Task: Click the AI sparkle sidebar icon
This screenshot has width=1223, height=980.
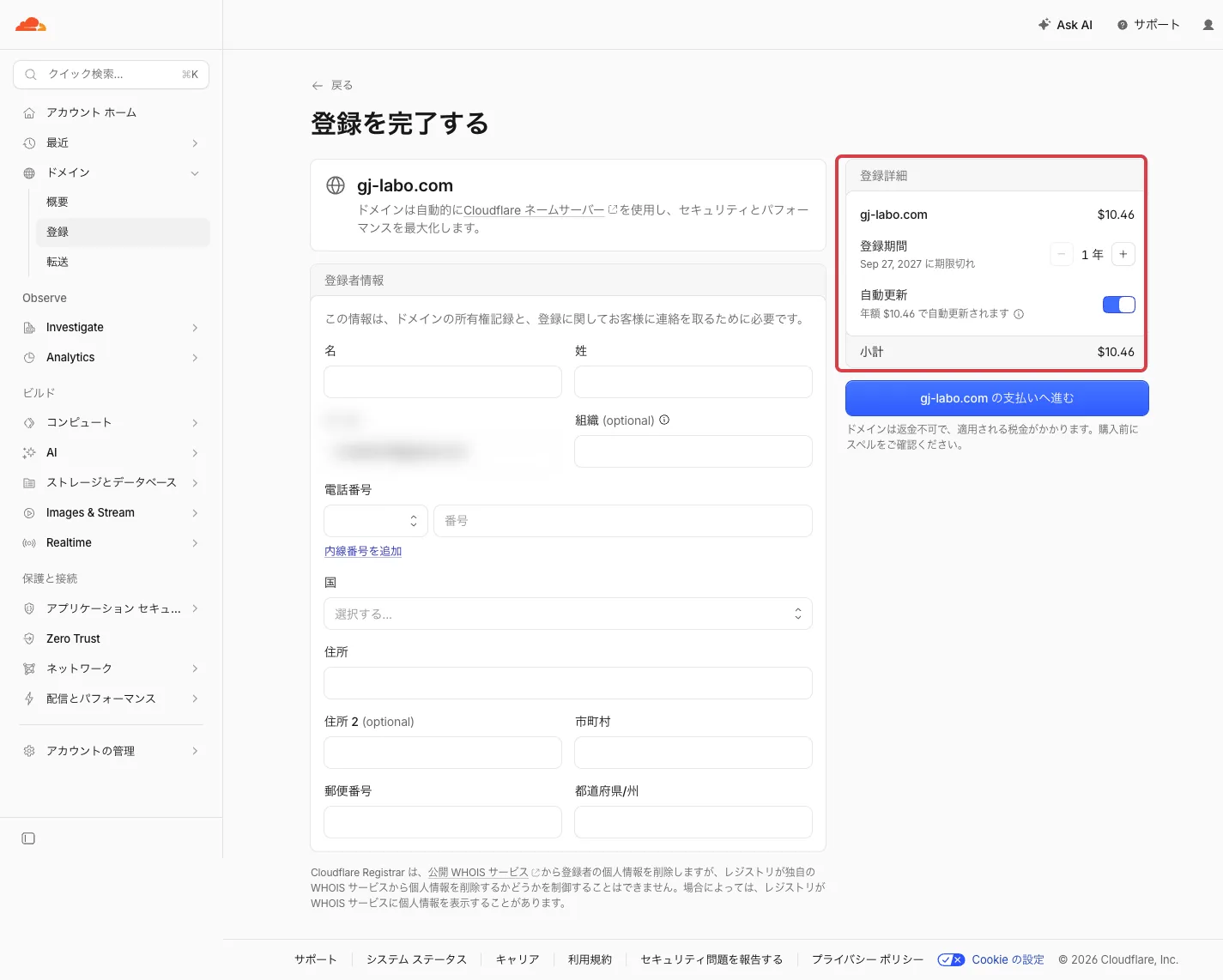Action: (29, 452)
